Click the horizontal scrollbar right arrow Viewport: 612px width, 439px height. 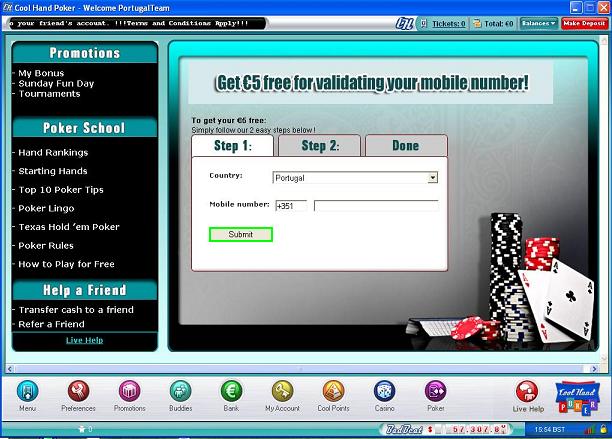tap(594, 369)
